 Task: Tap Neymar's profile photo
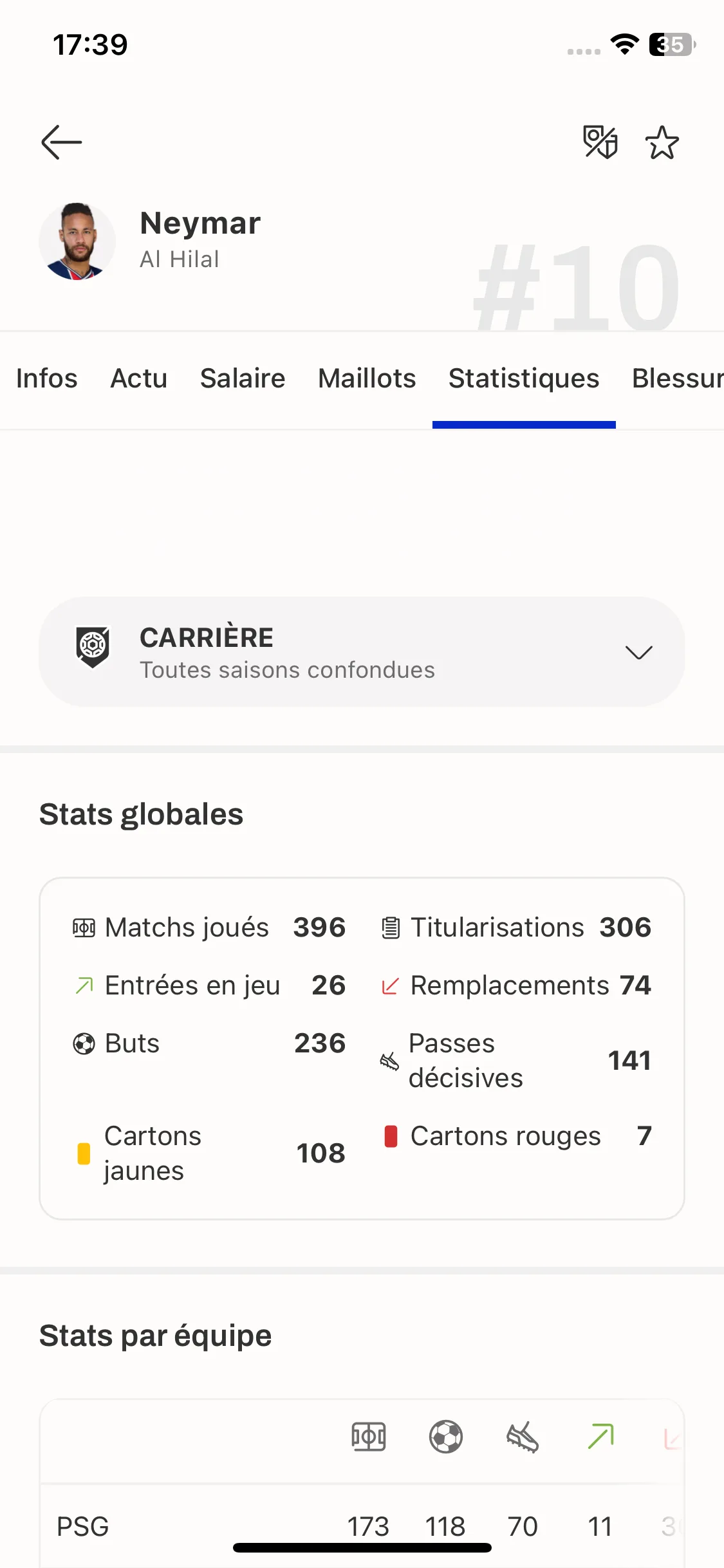pos(77,241)
